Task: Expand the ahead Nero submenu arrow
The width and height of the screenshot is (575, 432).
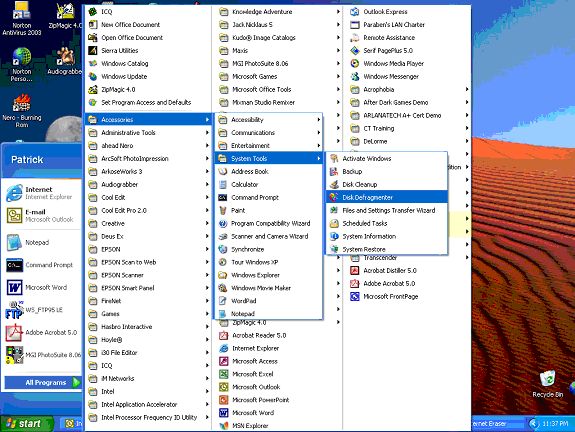Action: (x=207, y=146)
